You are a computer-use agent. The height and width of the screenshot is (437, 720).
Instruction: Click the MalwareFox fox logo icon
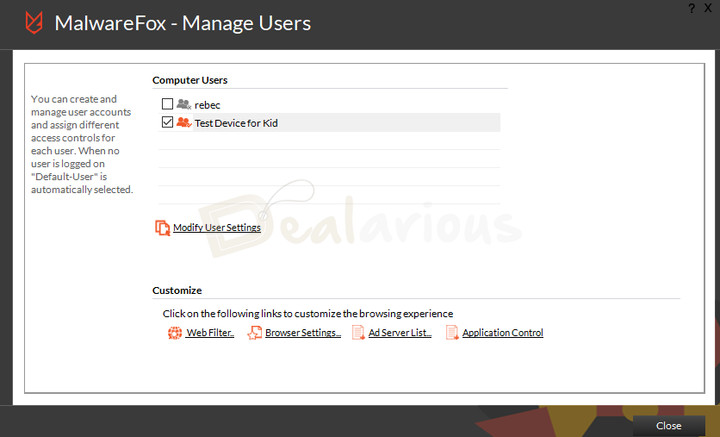click(x=34, y=22)
